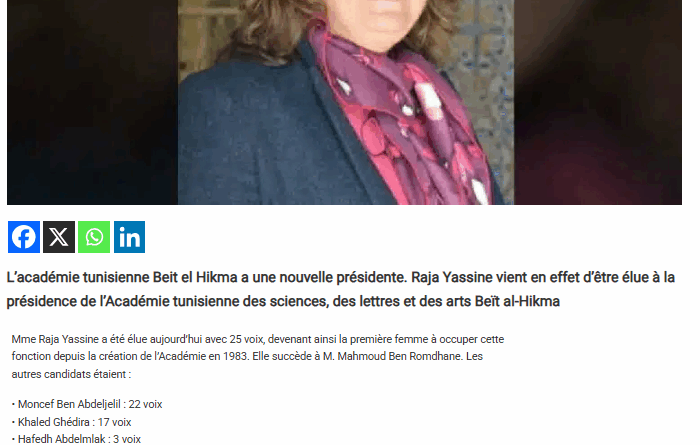
Task: Click headline line starting "L'académie tunisienne Beit el Hikma"
Action: tap(341, 277)
